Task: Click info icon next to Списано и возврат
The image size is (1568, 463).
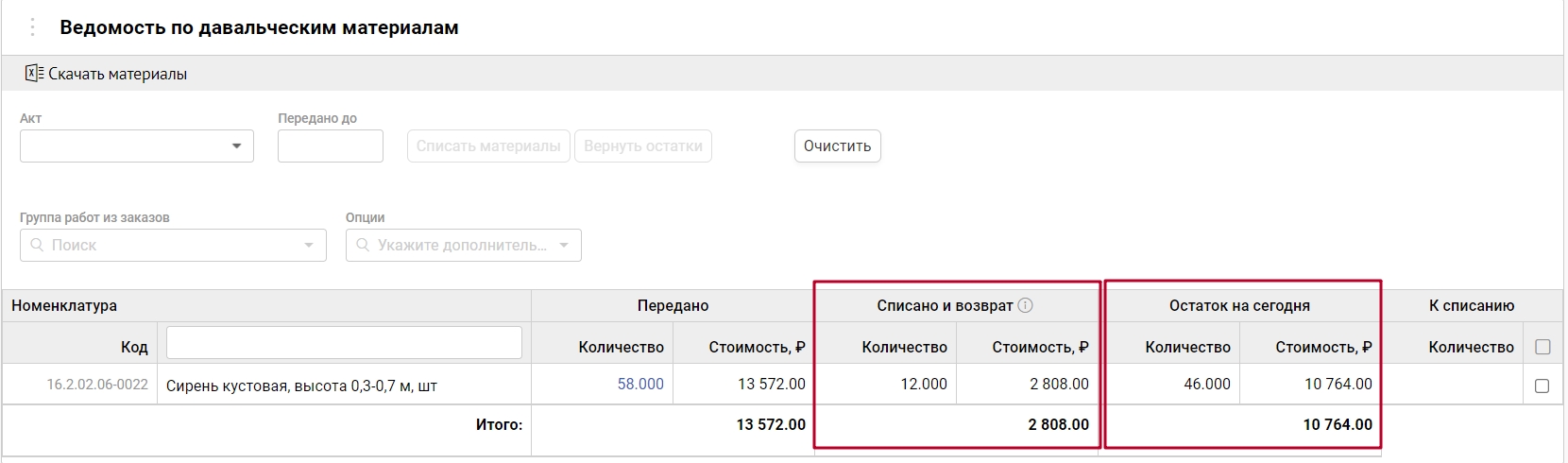Action: coord(1025,305)
